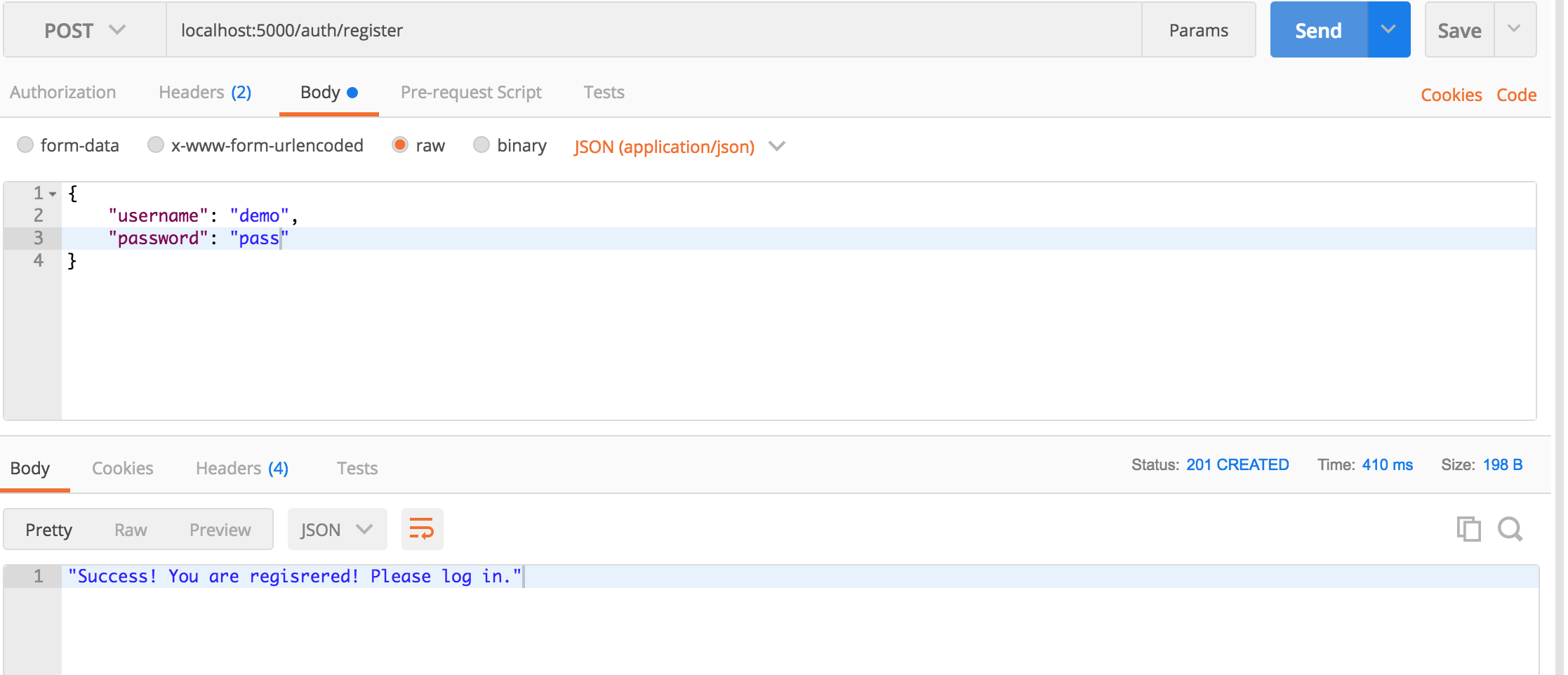Viewport: 1568px width, 675px height.
Task: Collapse JSON object at line 1 fold arrow
Action: (53, 194)
